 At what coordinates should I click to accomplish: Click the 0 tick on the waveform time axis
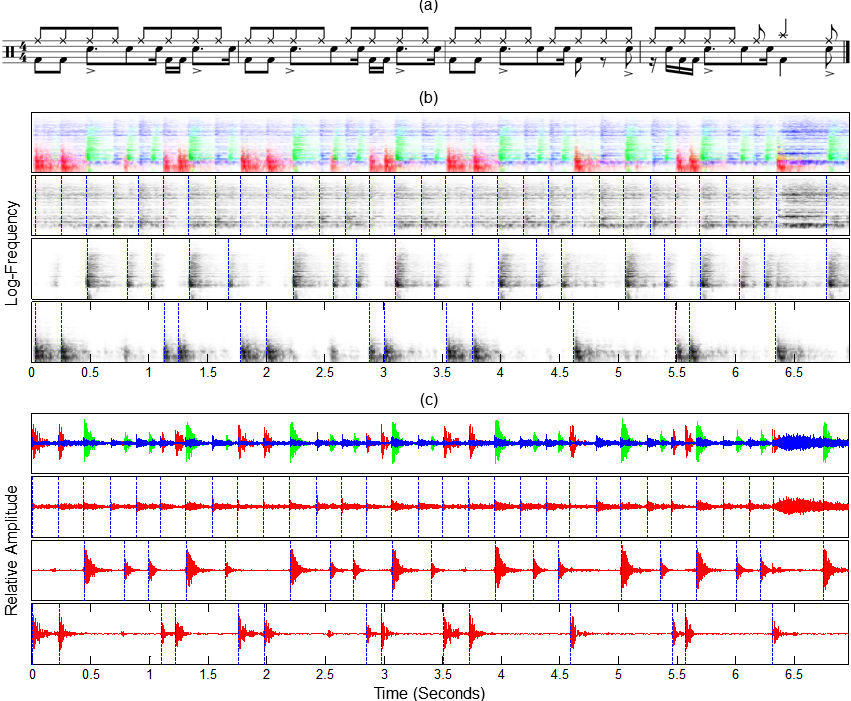[x=33, y=675]
